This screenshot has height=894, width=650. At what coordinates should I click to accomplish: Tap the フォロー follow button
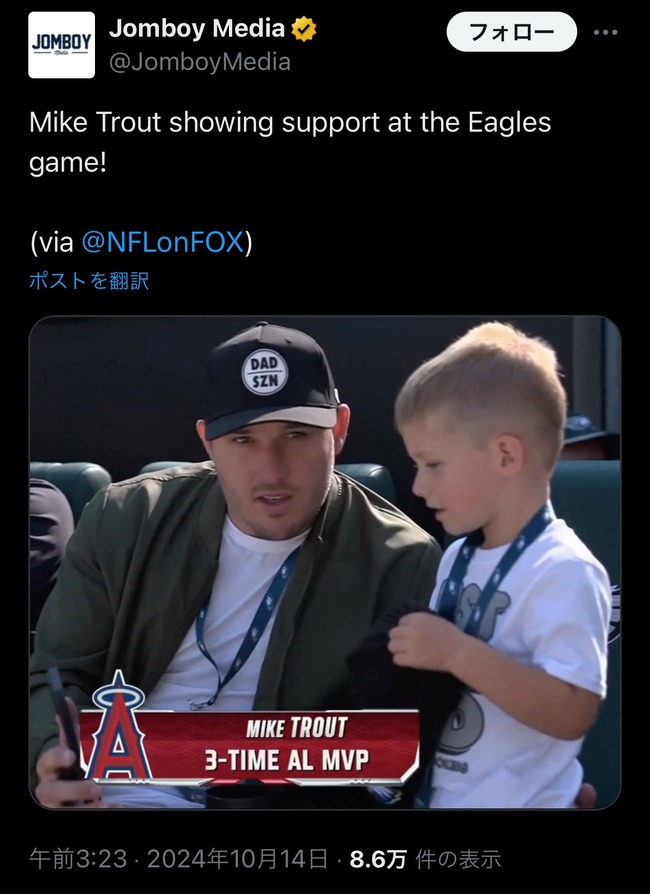(x=511, y=32)
